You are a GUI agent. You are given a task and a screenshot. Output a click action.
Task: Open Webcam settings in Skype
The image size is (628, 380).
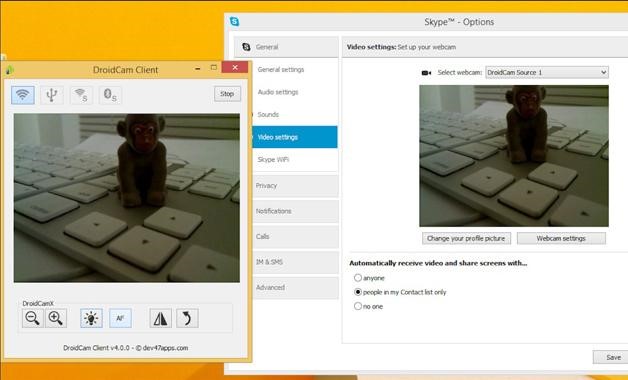(x=561, y=238)
